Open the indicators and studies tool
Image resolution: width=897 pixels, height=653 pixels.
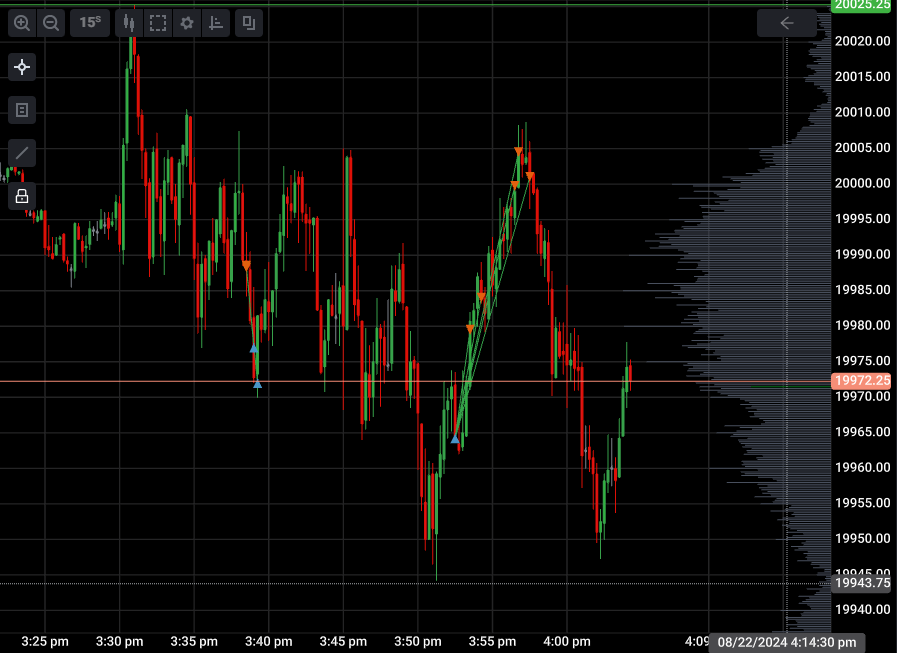pos(216,23)
